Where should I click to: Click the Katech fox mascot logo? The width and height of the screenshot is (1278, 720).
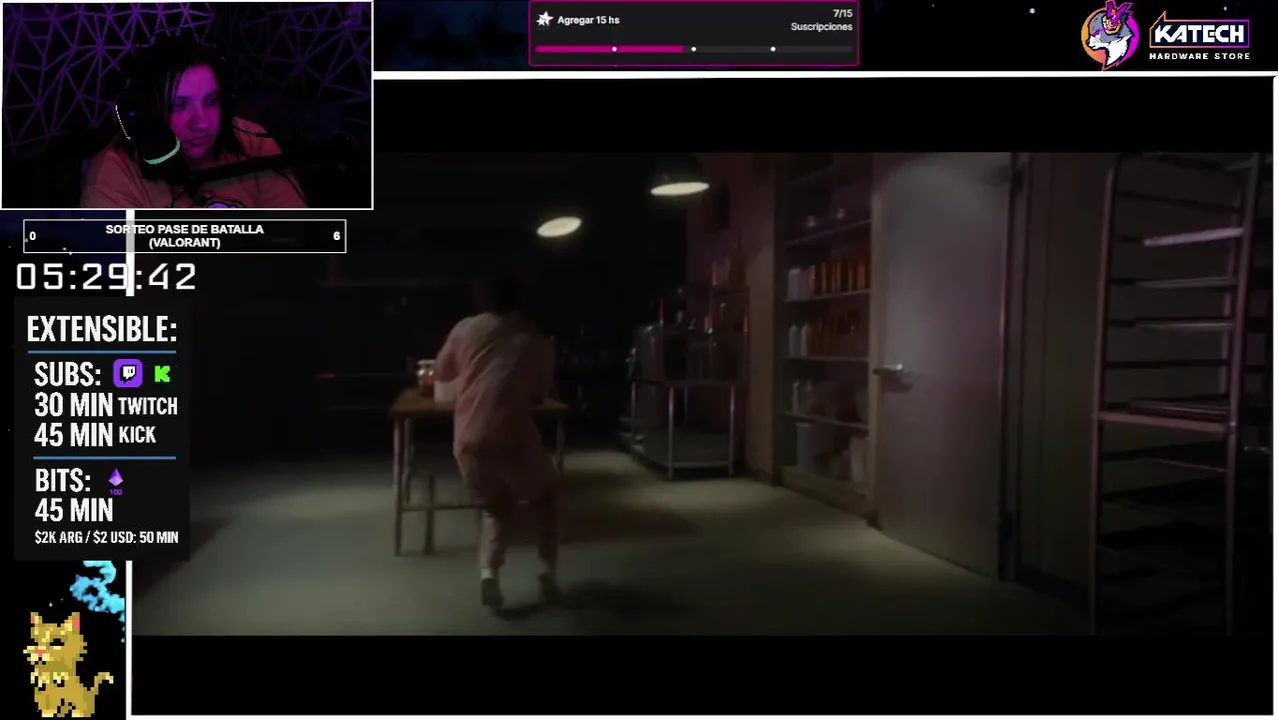pos(1109,34)
